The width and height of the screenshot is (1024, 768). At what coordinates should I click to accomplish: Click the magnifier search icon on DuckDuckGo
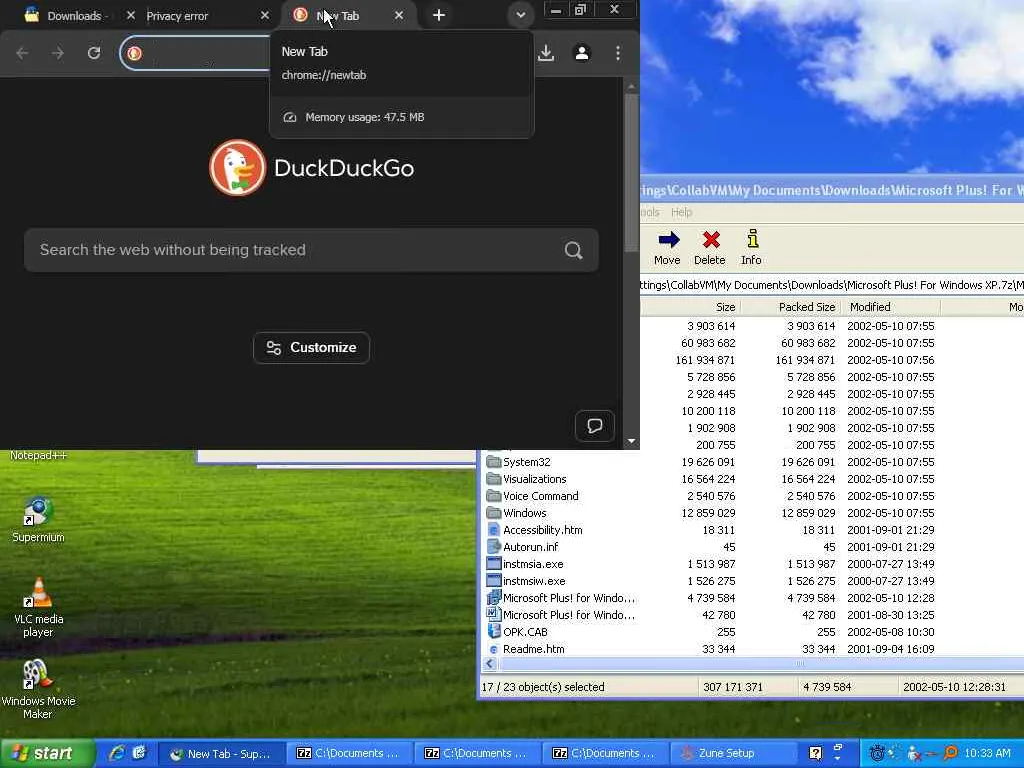click(573, 250)
